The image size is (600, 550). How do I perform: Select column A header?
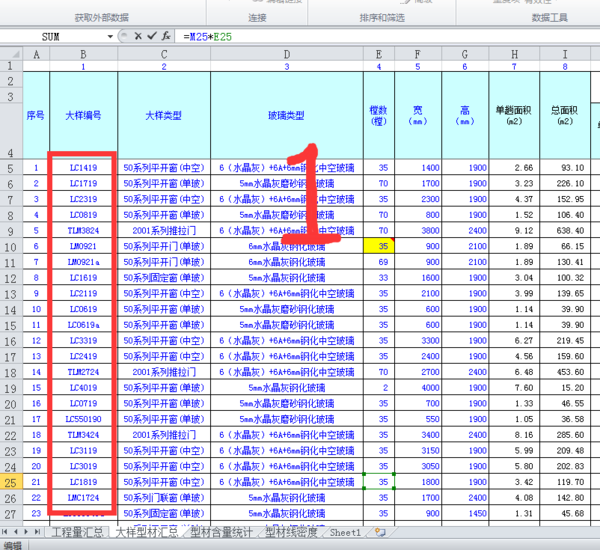point(36,54)
